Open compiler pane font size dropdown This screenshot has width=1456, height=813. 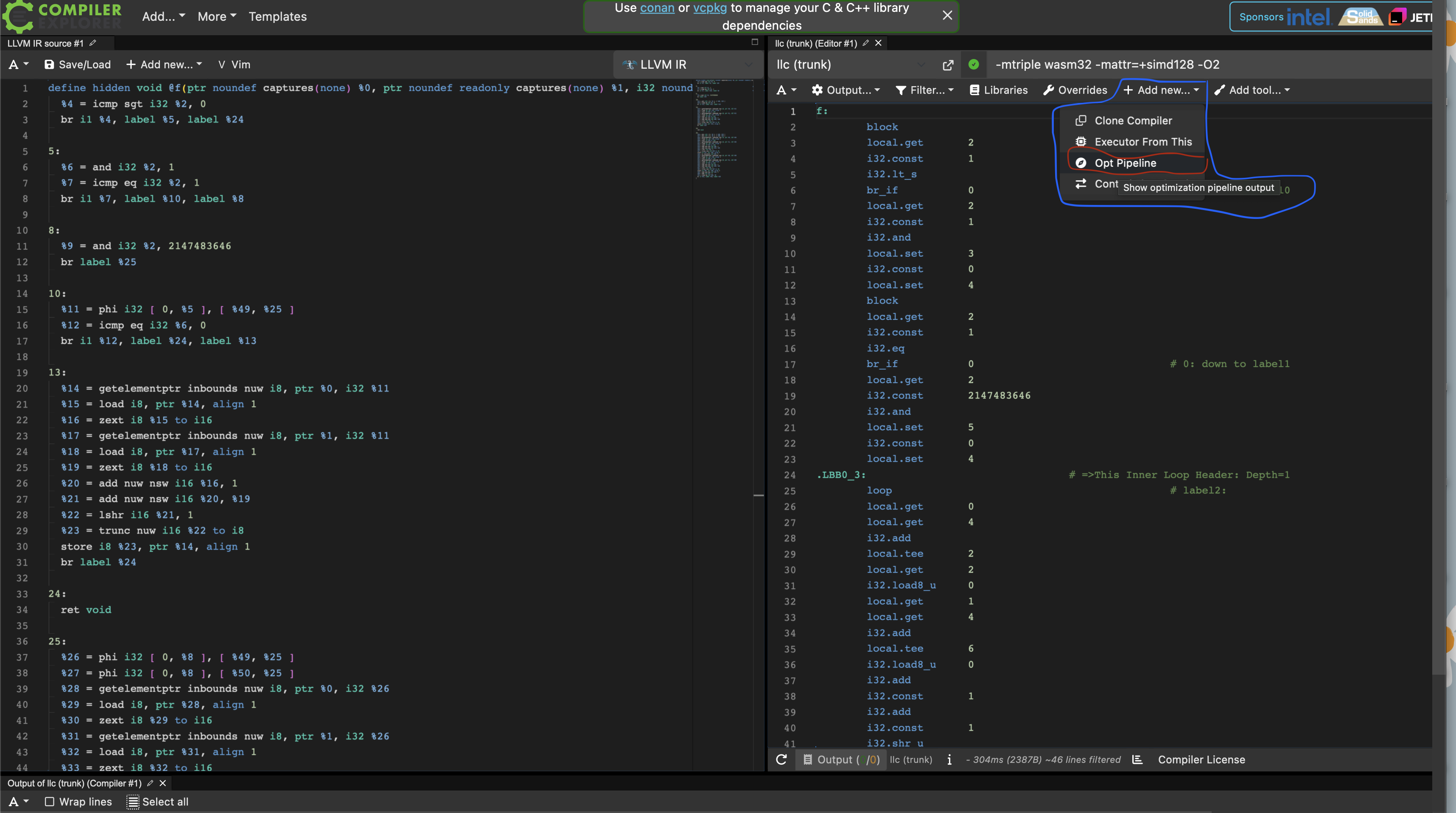click(786, 90)
